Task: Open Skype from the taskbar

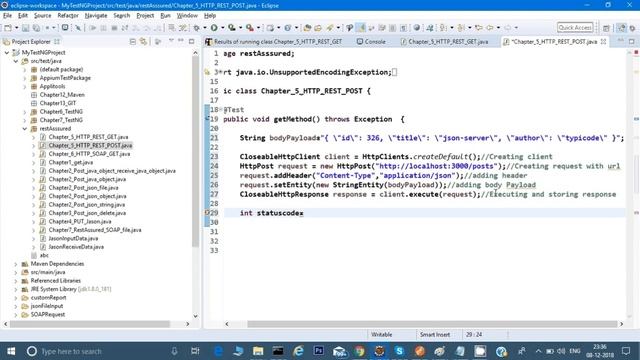Action: tap(399, 351)
